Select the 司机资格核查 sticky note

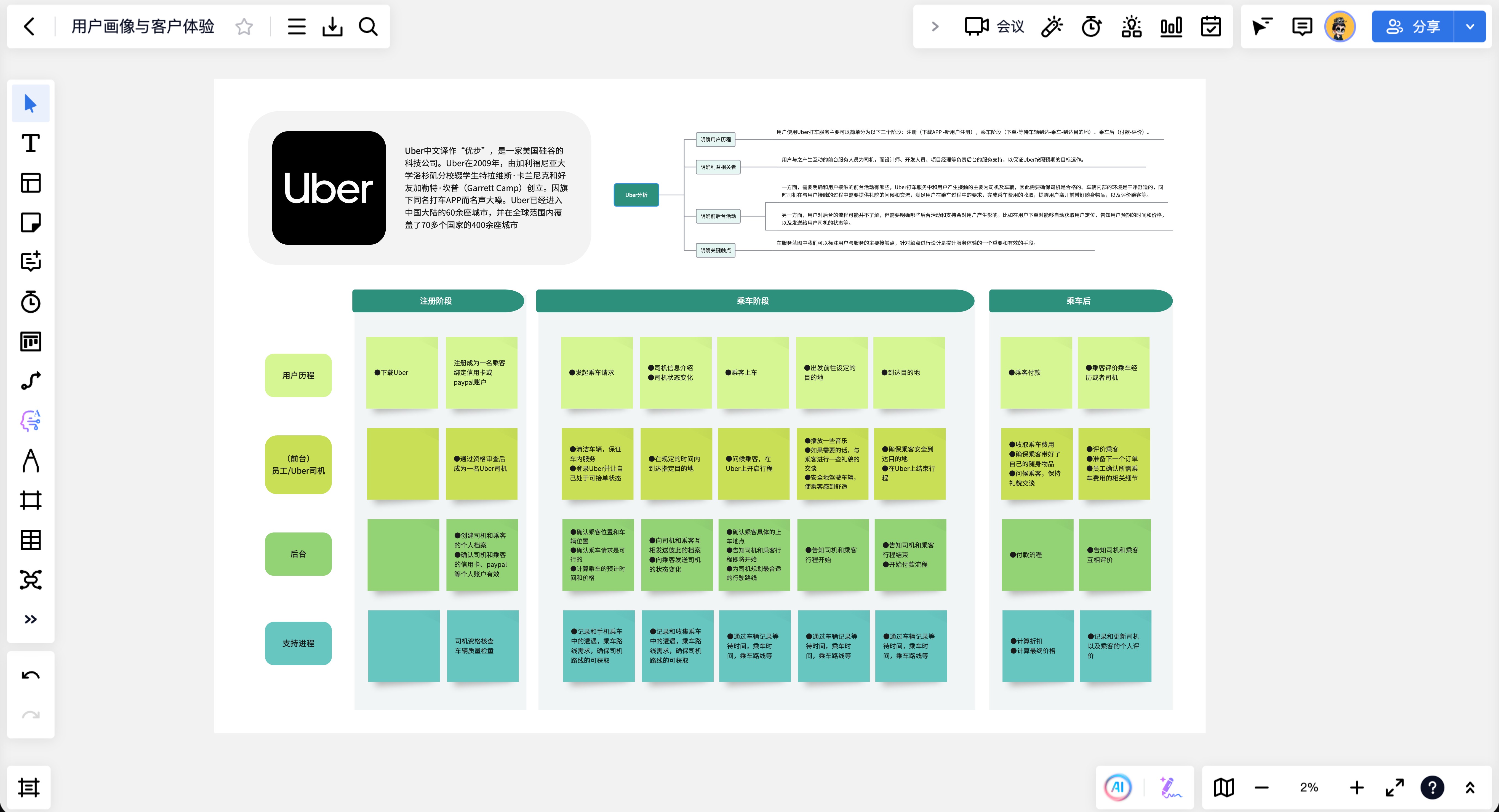pos(482,646)
